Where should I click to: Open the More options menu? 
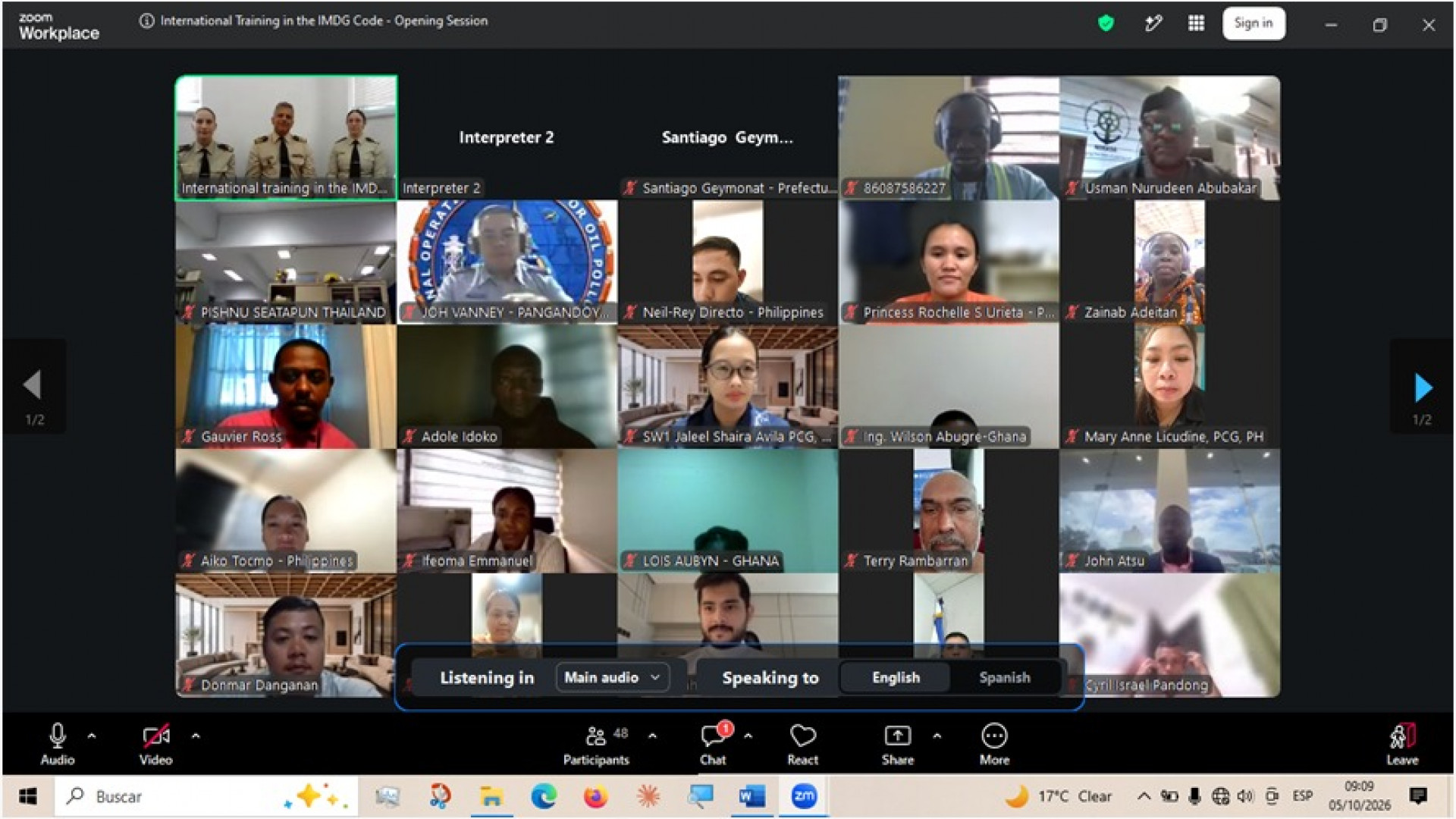click(x=994, y=744)
